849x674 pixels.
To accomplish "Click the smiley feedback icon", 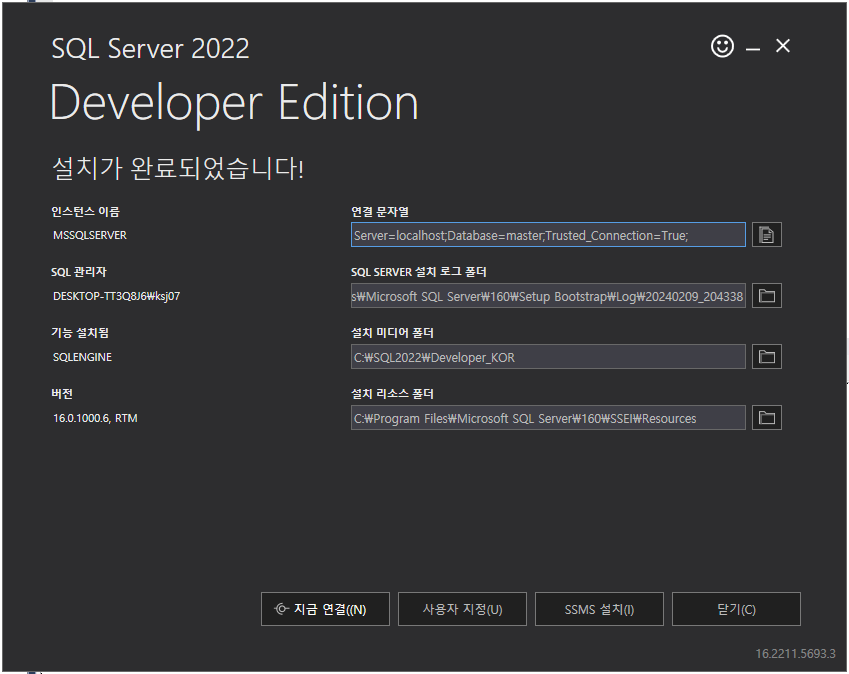I will coord(722,46).
